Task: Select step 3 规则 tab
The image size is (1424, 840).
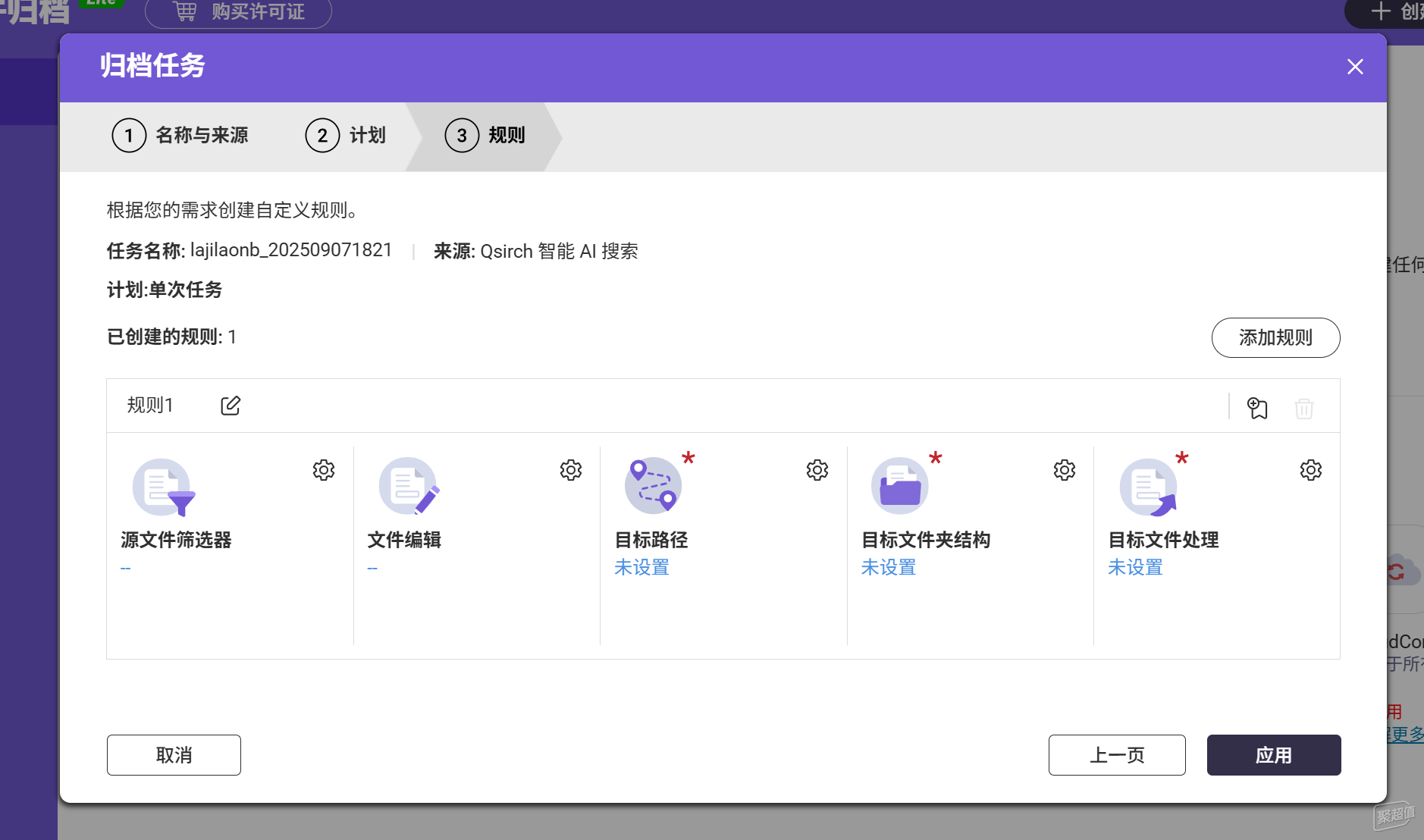Action: 485,136
